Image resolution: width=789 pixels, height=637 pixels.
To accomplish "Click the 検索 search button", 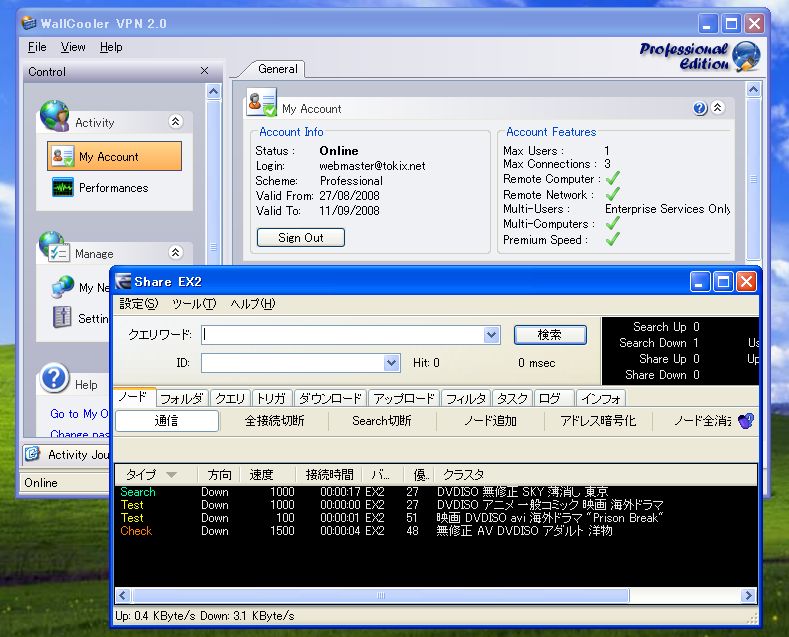I will [x=550, y=335].
